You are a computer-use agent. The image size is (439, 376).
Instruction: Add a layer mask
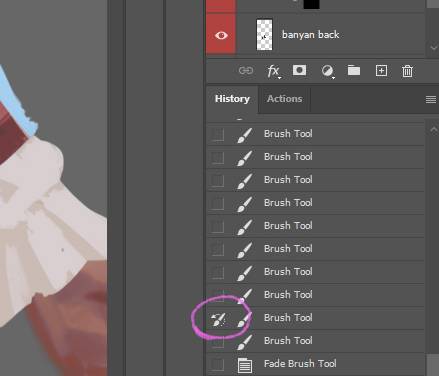pos(299,70)
